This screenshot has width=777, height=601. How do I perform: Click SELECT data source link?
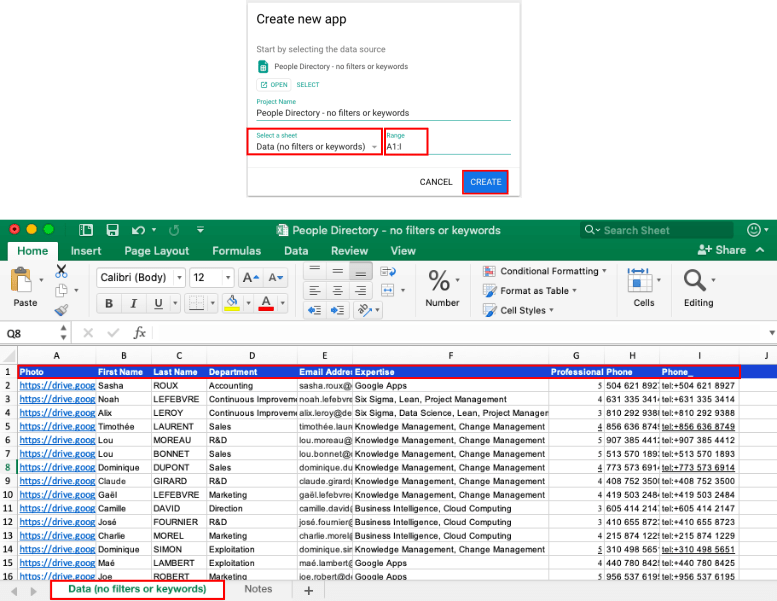308,85
